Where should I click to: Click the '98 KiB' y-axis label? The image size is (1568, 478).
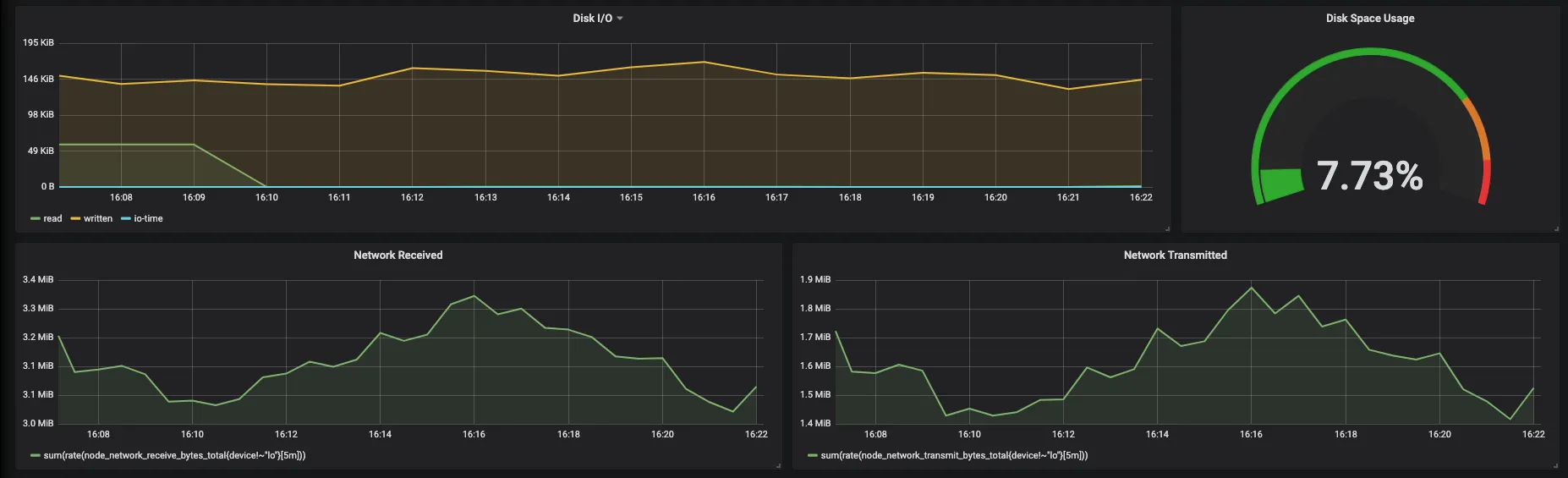click(x=41, y=114)
